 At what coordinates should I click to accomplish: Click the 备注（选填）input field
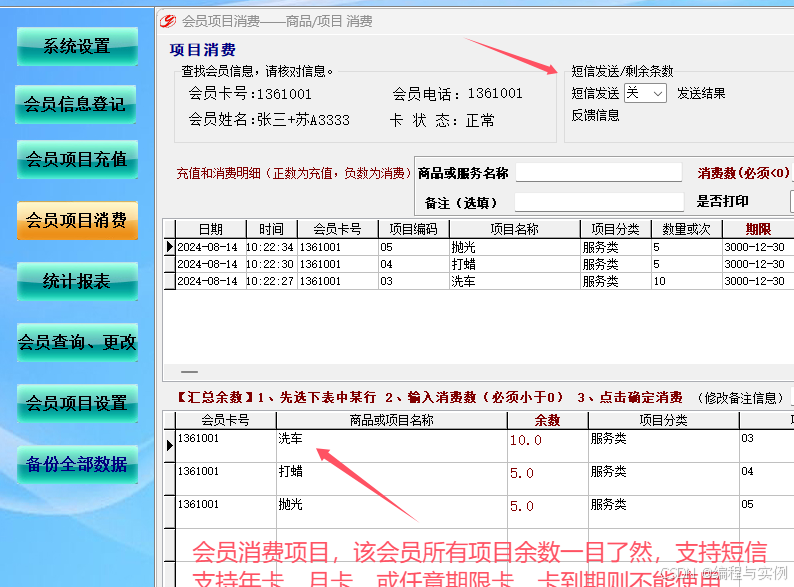pyautogui.click(x=599, y=202)
